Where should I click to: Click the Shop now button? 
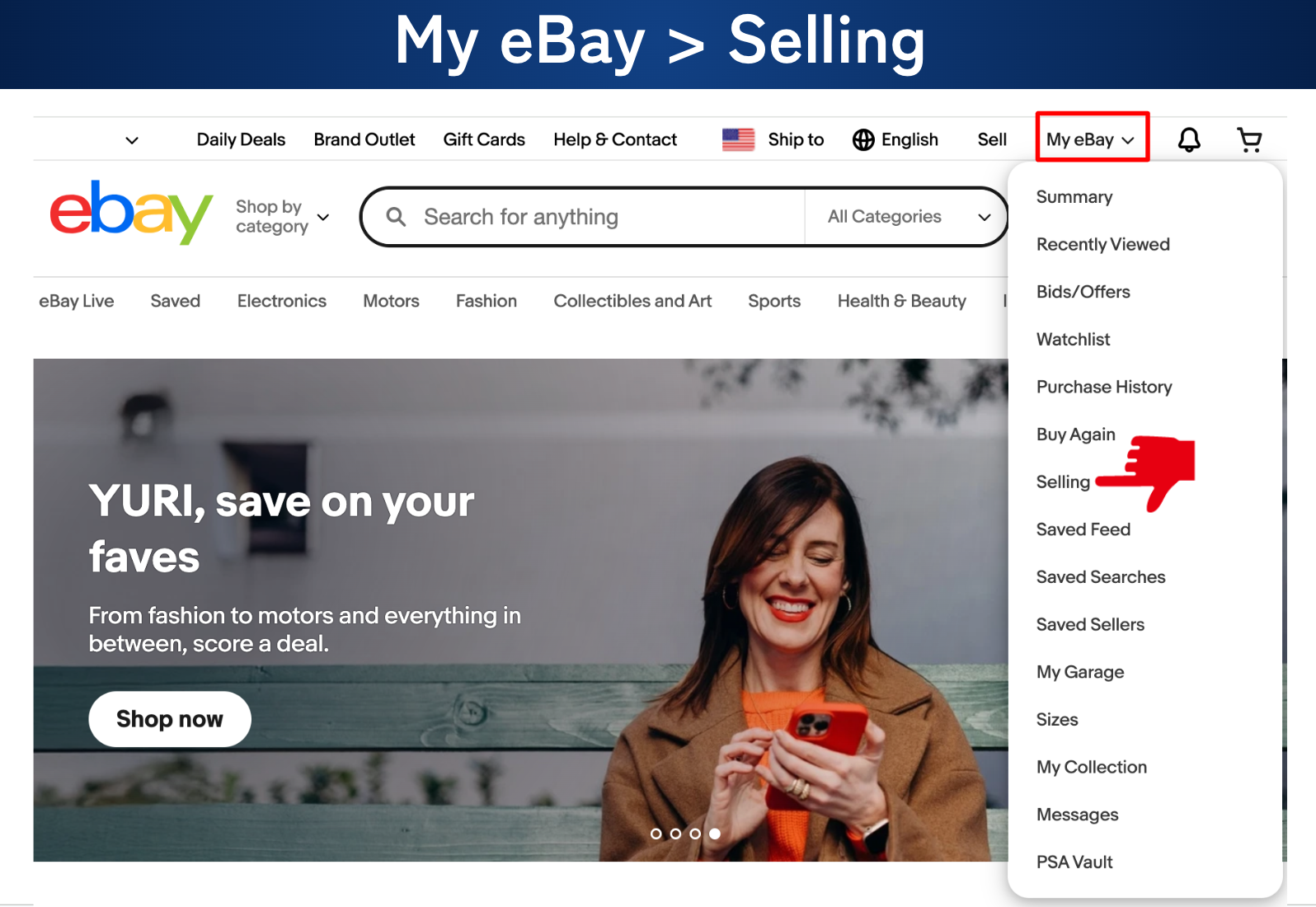[170, 719]
